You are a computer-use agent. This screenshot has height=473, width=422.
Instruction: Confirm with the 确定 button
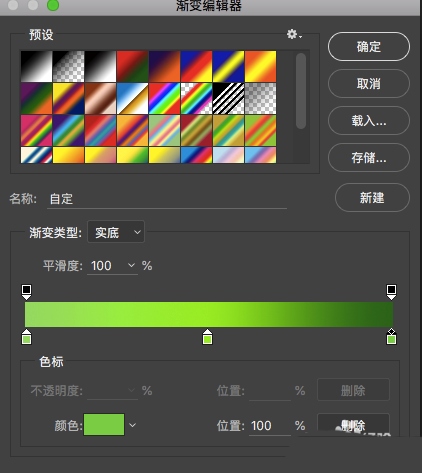(369, 46)
